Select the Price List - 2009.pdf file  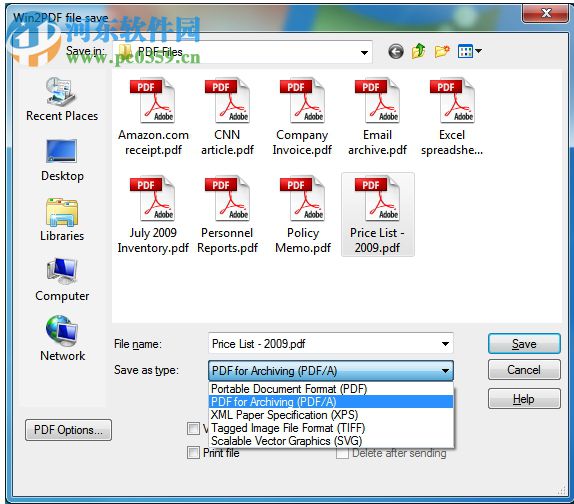coord(378,215)
